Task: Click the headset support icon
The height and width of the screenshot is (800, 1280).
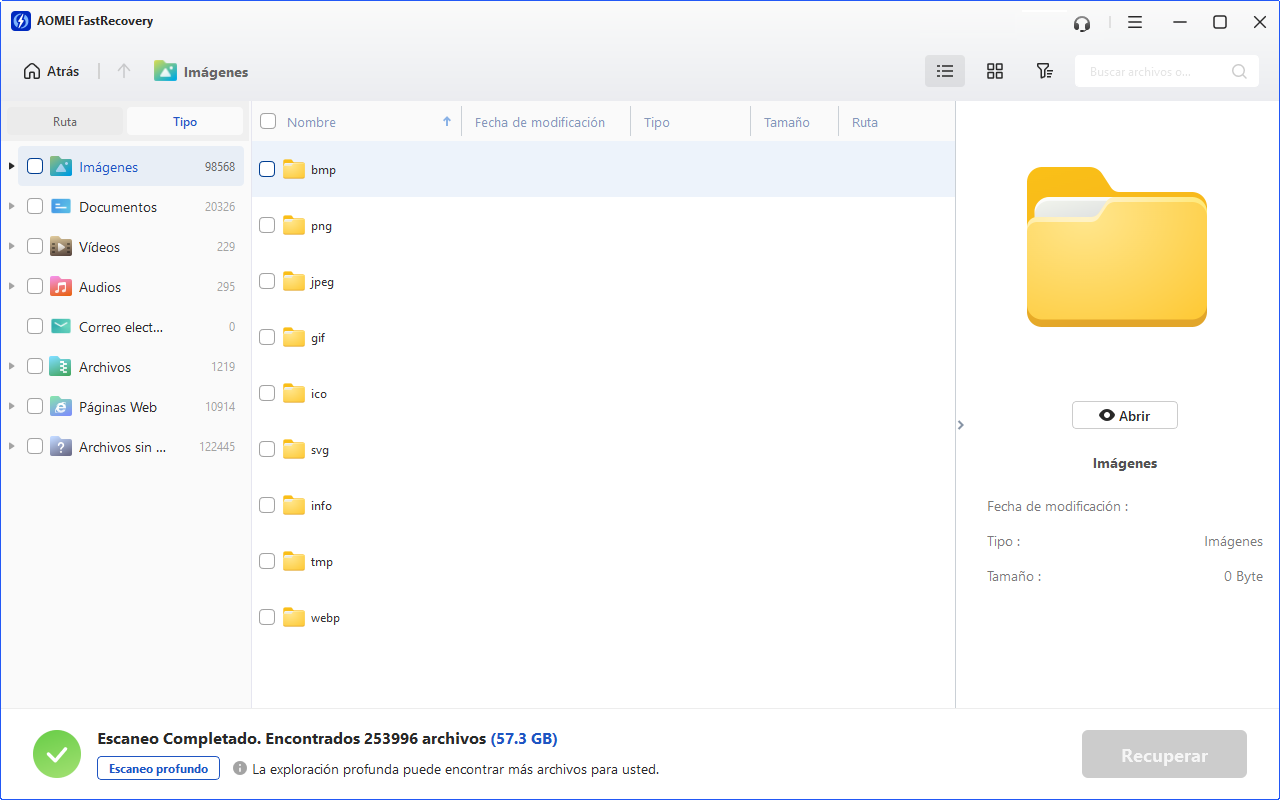Action: point(1081,22)
